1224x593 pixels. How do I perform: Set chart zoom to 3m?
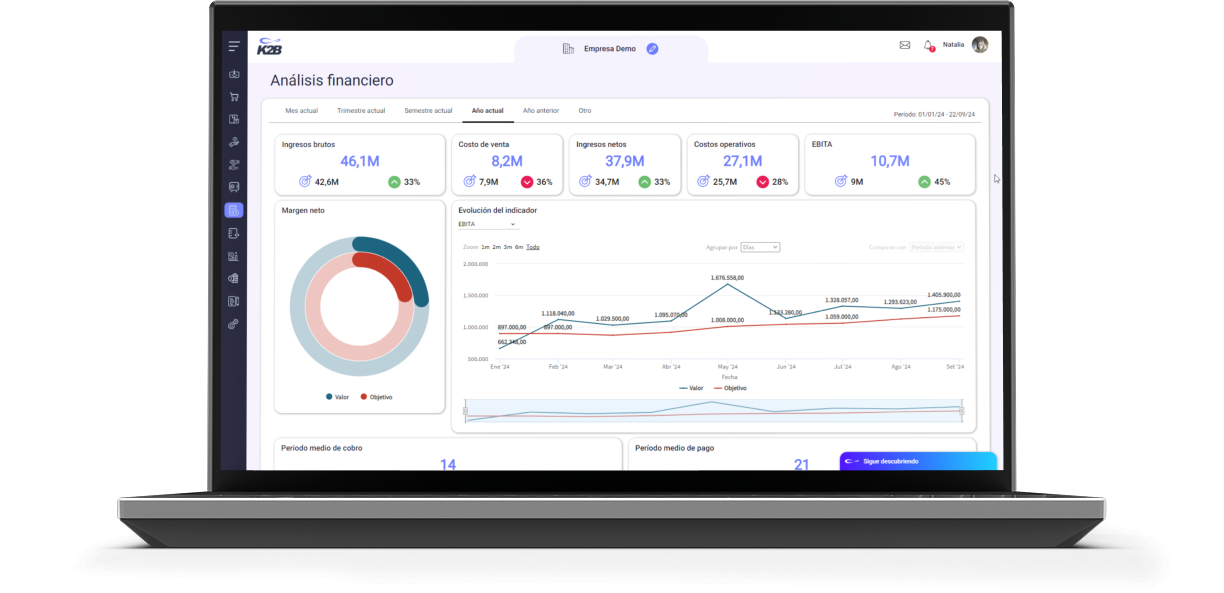508,247
